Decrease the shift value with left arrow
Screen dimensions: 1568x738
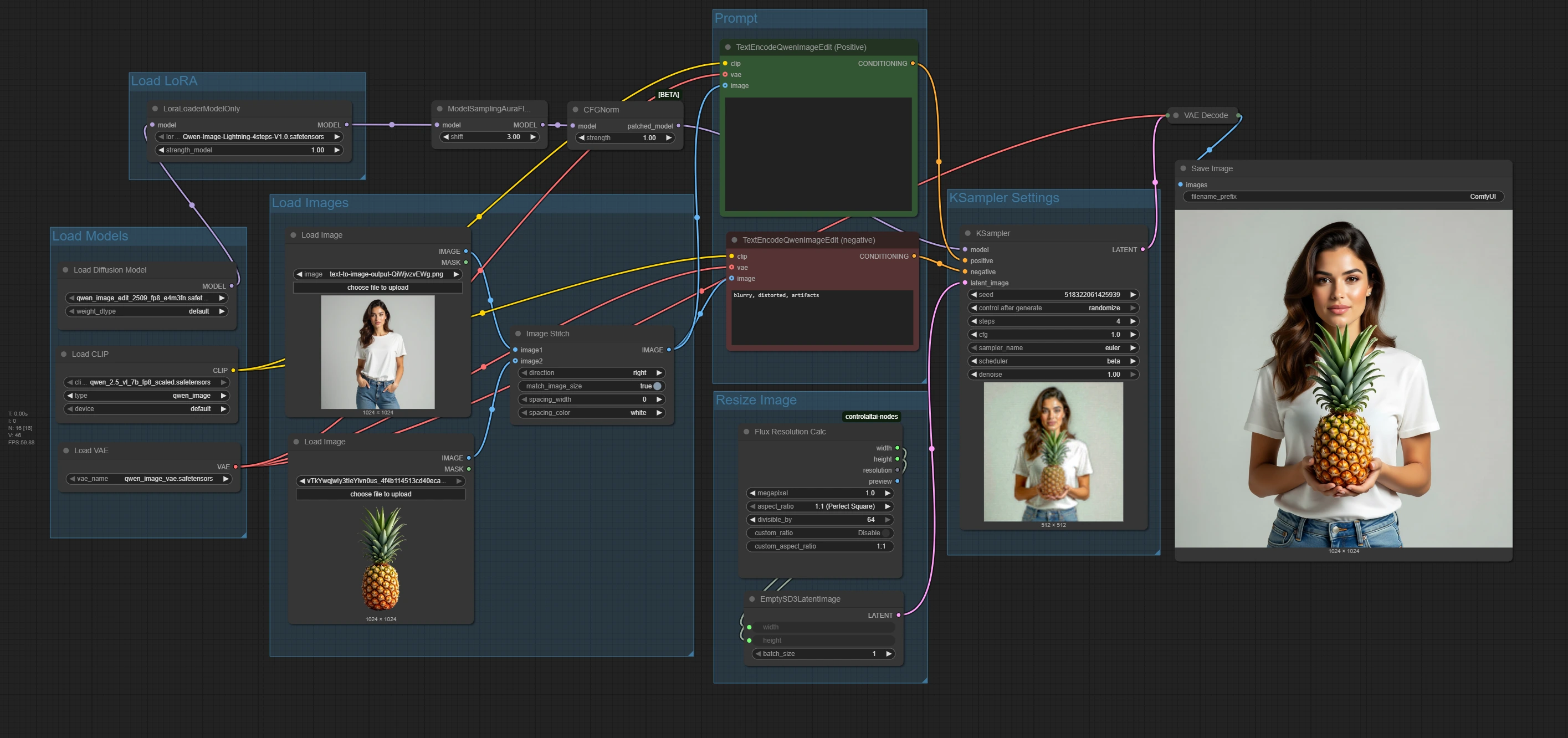pos(446,137)
